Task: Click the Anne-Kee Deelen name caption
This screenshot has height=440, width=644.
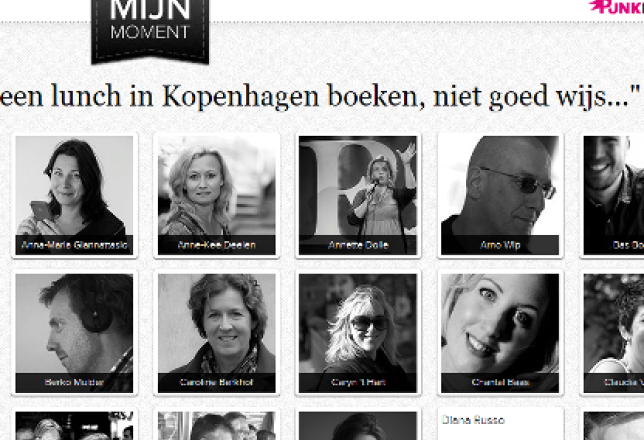Action: pyautogui.click(x=216, y=245)
